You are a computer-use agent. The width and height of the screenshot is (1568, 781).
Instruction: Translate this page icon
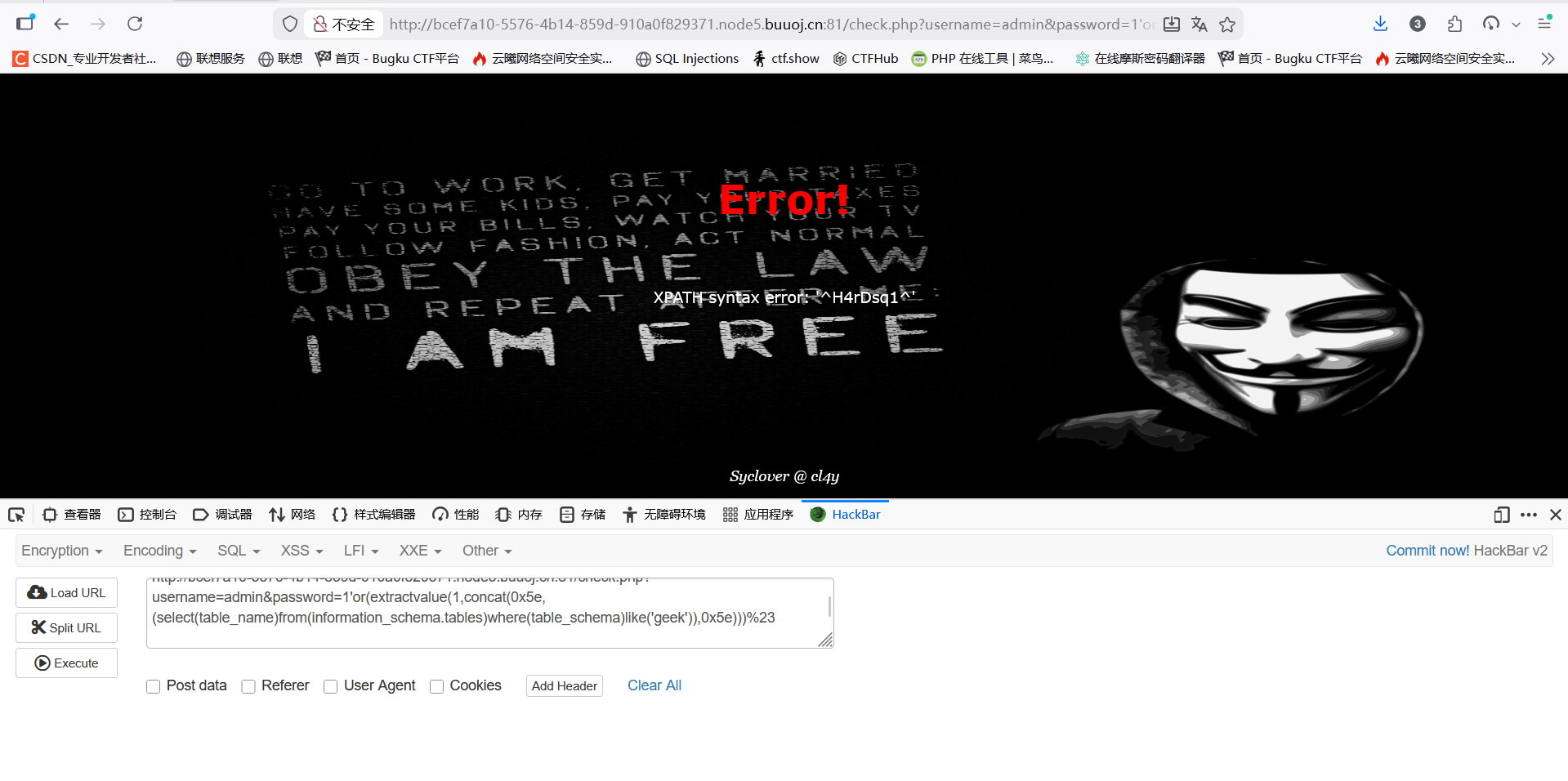(x=1199, y=25)
